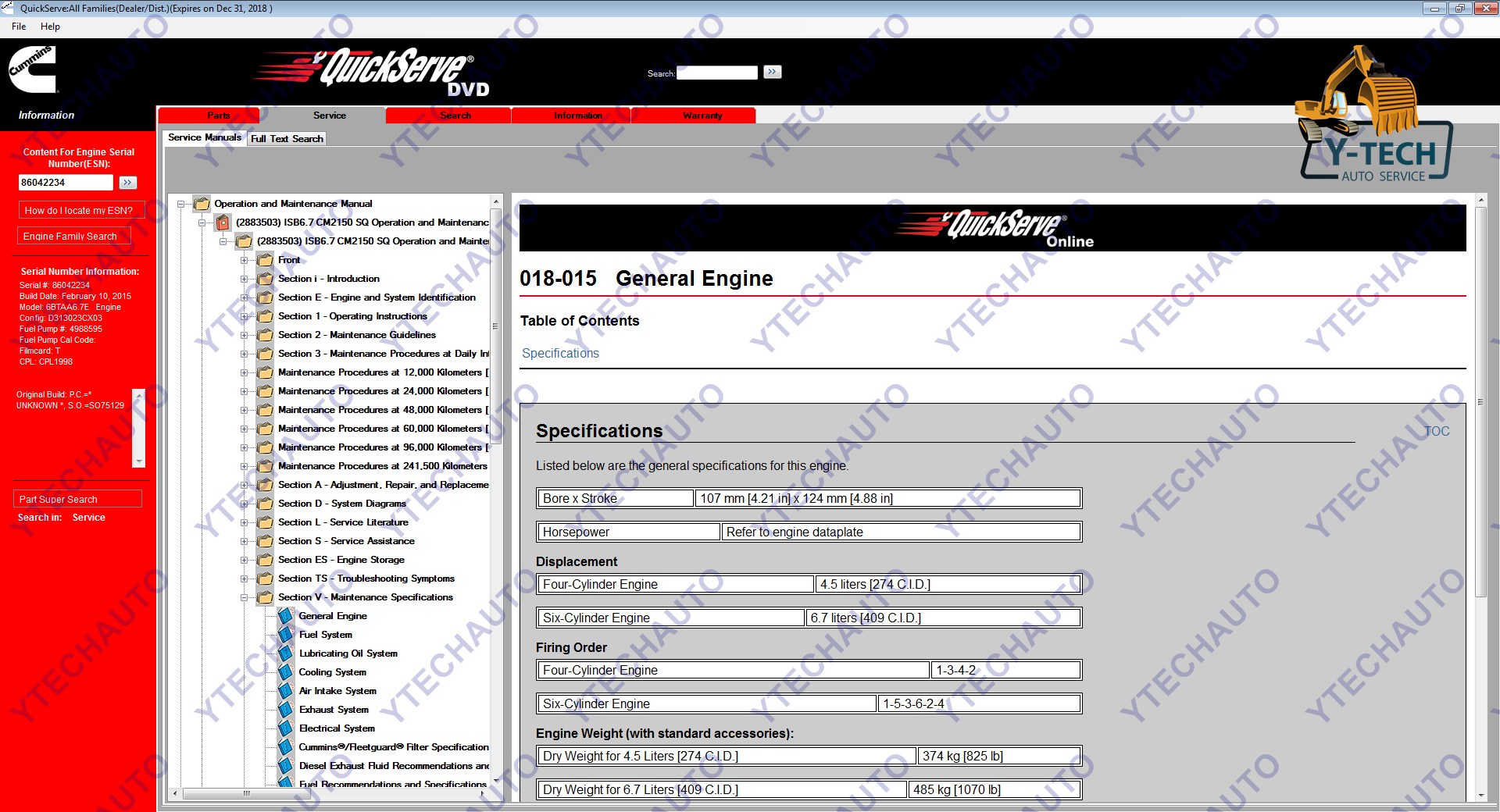Click Section V Maintenance Specifications folder icon
This screenshot has height=812, width=1500.
tap(266, 597)
